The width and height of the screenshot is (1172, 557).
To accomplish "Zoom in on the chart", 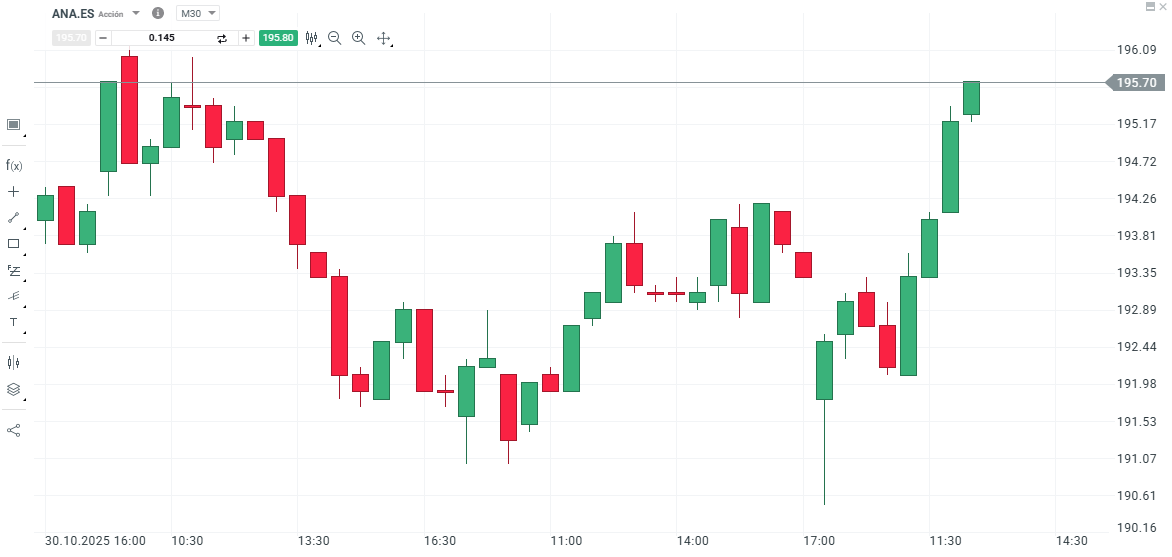I will (x=358, y=38).
